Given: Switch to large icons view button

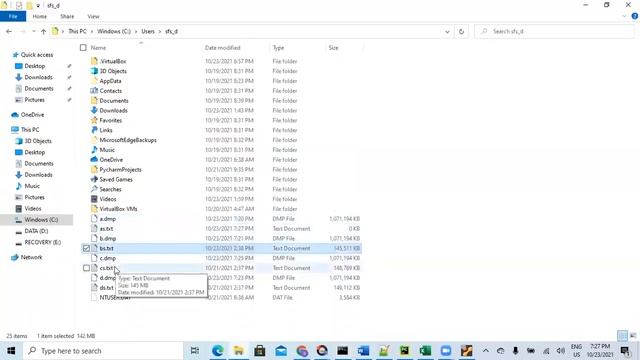Looking at the screenshot, I should (633, 336).
